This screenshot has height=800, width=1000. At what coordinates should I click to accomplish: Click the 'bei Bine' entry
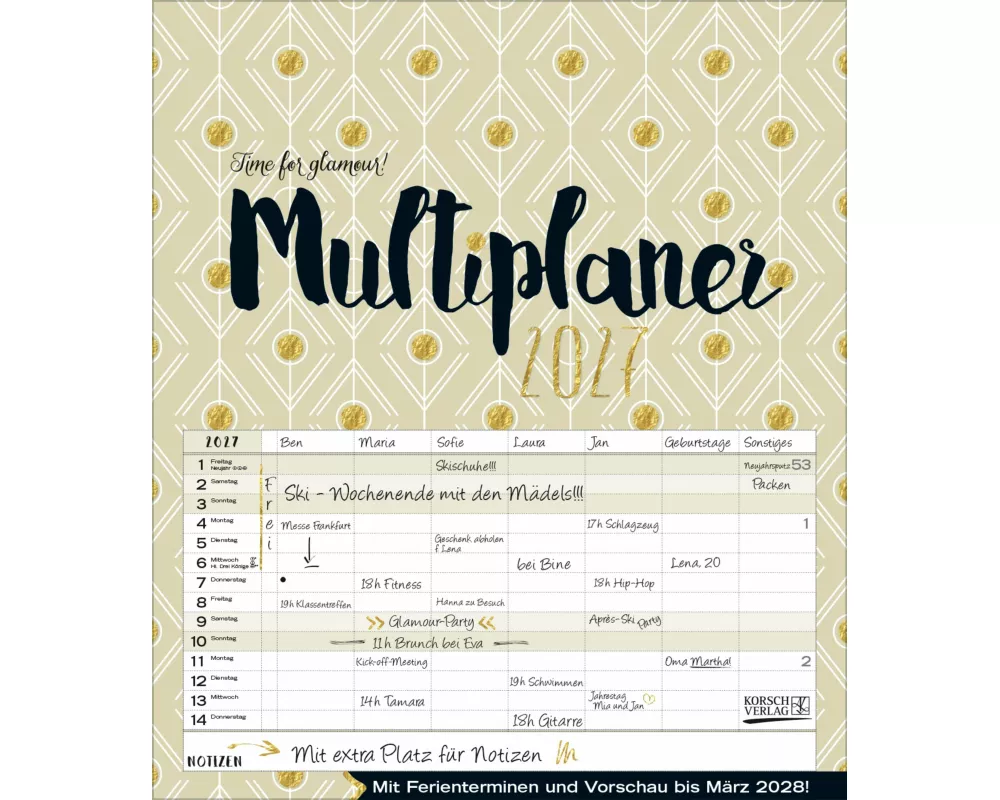pyautogui.click(x=544, y=564)
